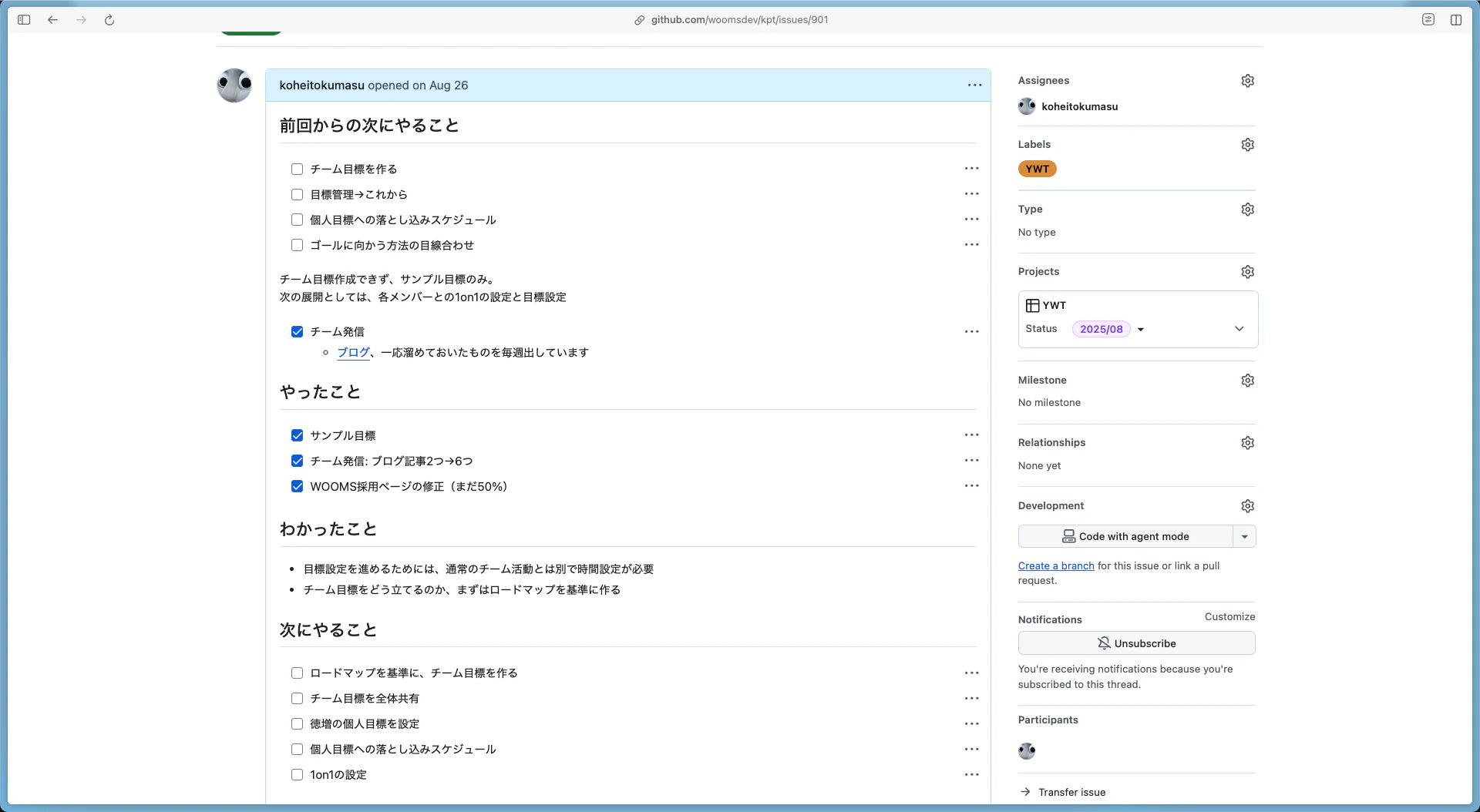Click the YWT label badge

(1037, 169)
